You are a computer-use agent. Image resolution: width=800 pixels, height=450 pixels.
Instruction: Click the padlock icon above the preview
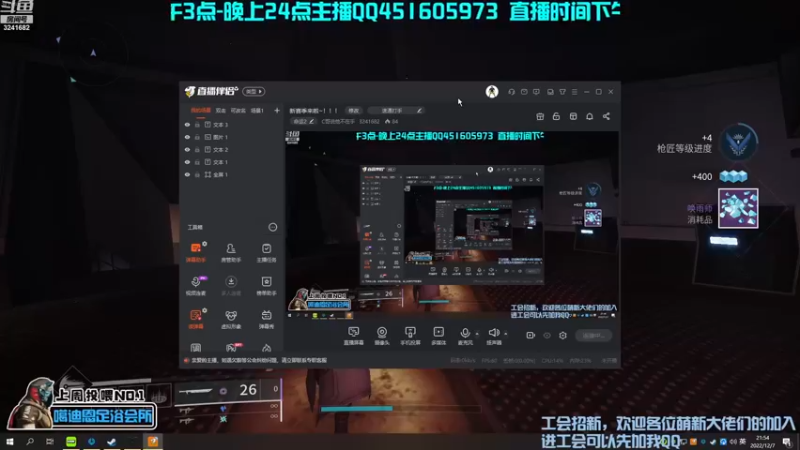[x=556, y=116]
